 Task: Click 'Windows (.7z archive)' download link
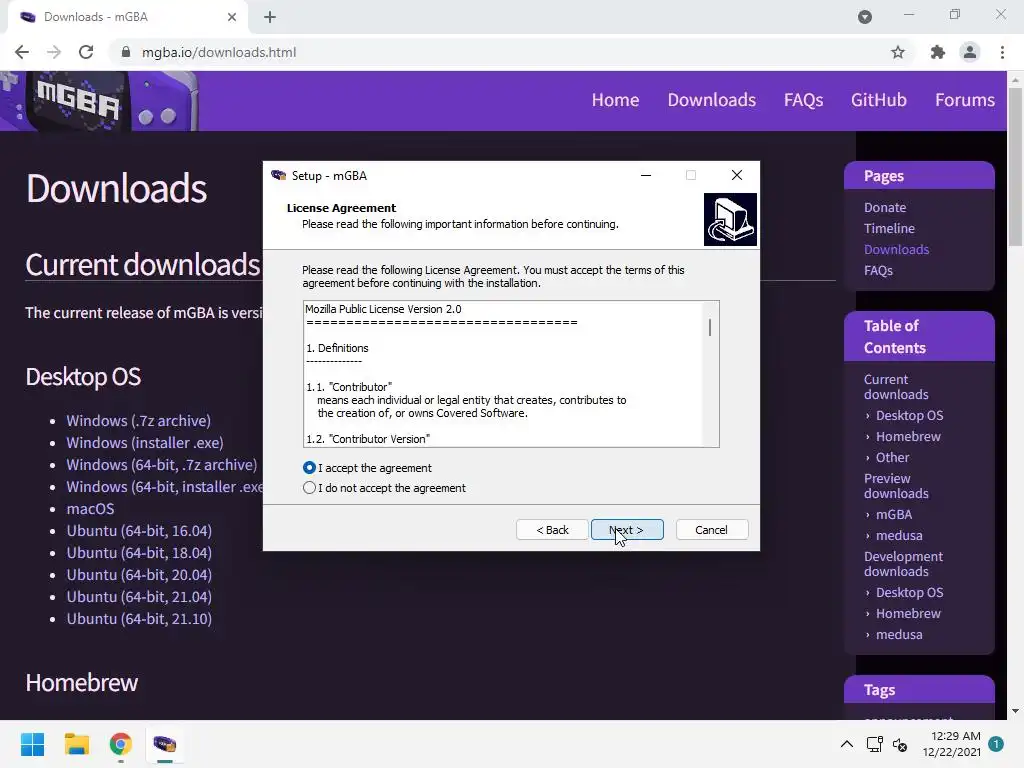(138, 421)
